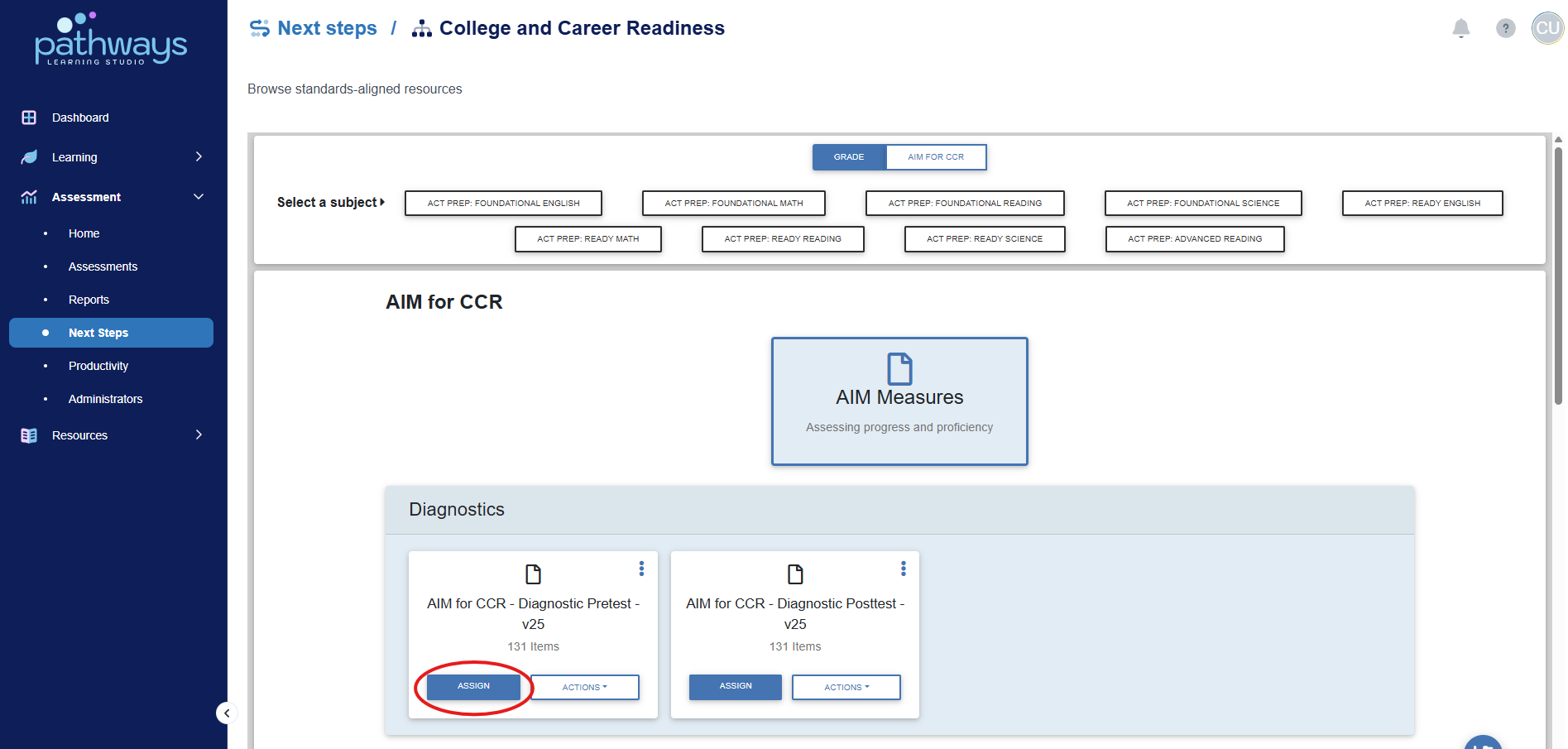The height and width of the screenshot is (749, 1568).
Task: Click the Learning leaf icon
Action: tap(29, 157)
